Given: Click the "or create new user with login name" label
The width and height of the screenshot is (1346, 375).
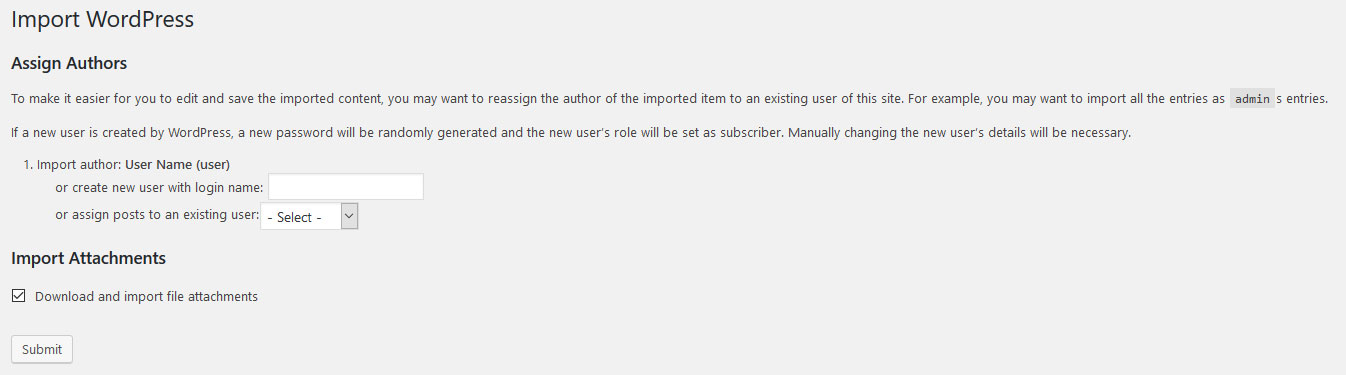Looking at the screenshot, I should tap(159, 187).
